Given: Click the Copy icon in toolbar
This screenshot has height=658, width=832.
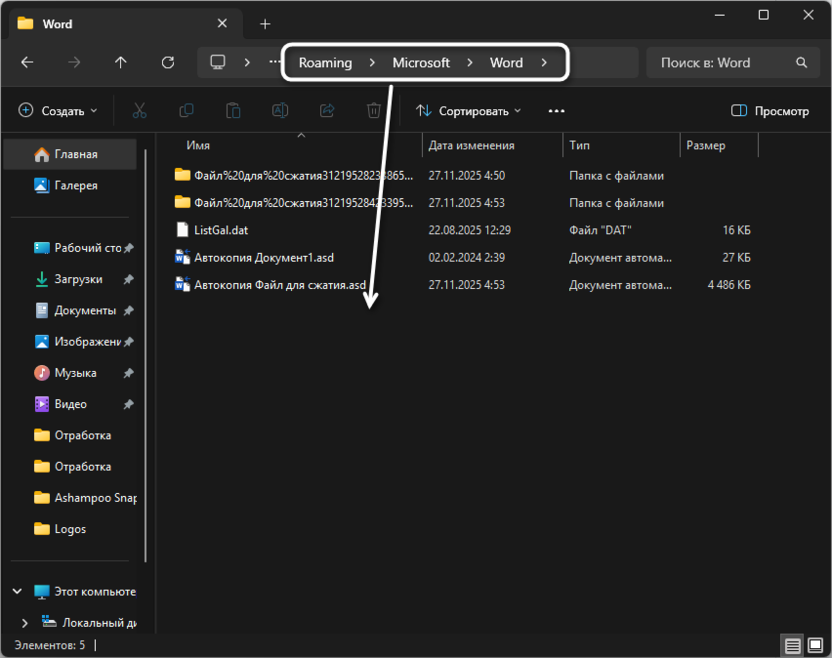Looking at the screenshot, I should (x=186, y=111).
